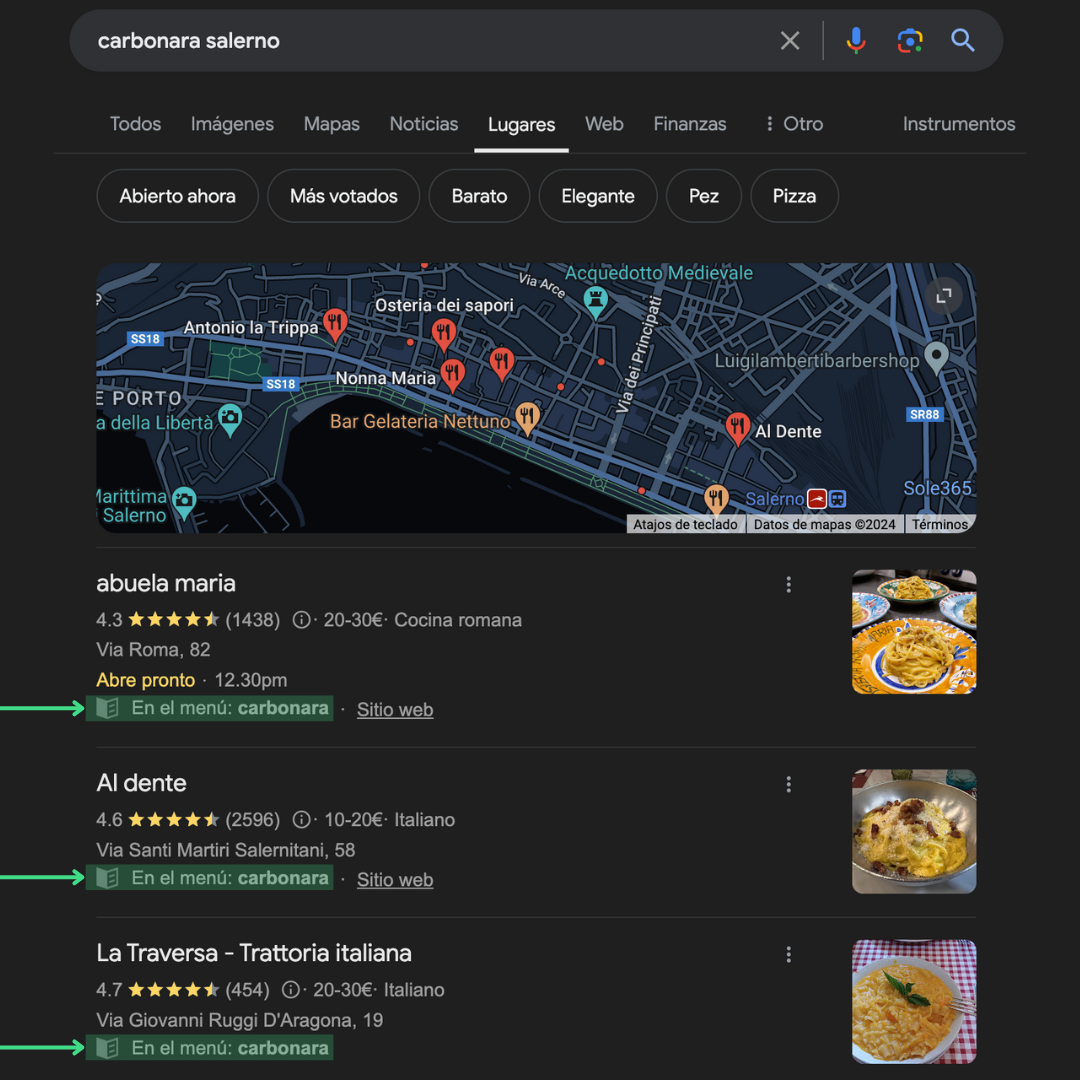Open more options for La Traversa

[x=788, y=955]
